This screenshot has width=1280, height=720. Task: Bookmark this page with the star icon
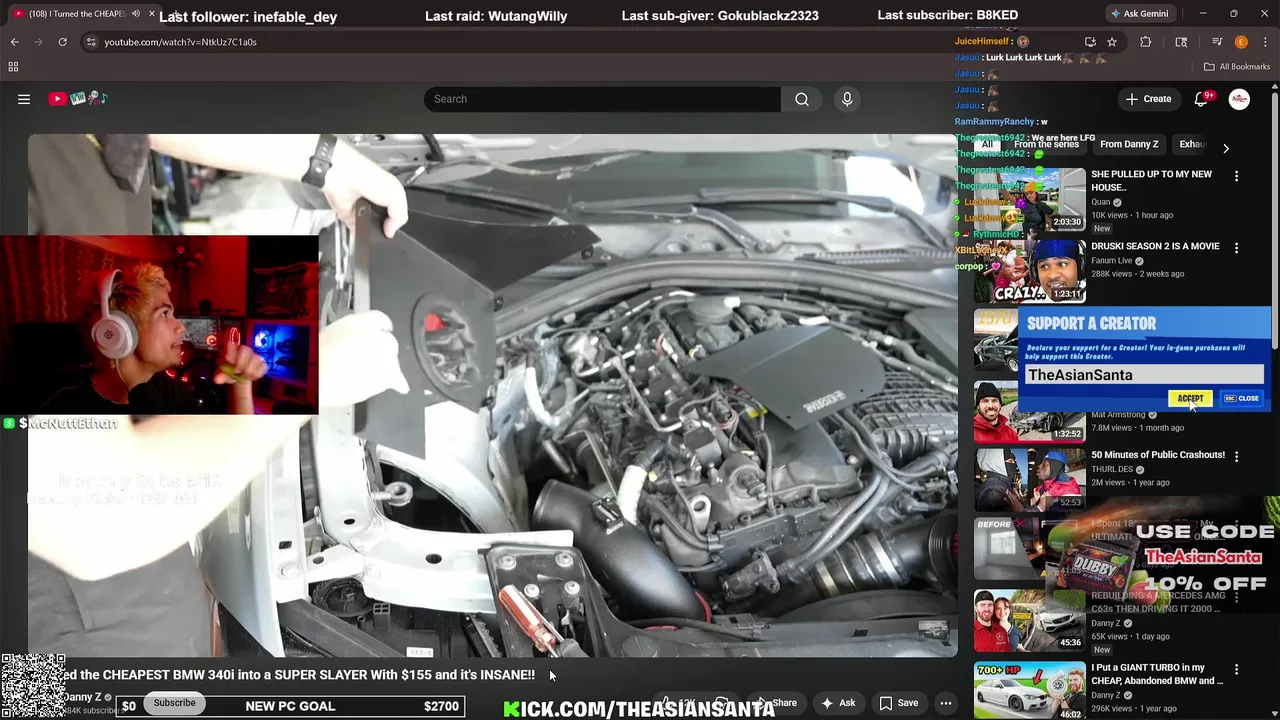click(1112, 42)
